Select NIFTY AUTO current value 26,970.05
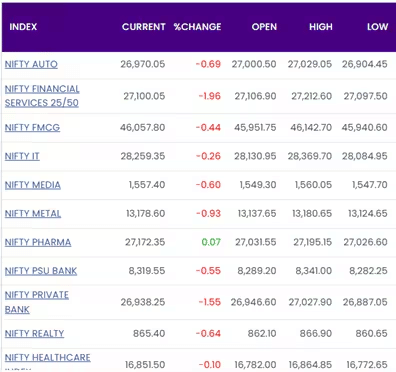 (x=143, y=64)
